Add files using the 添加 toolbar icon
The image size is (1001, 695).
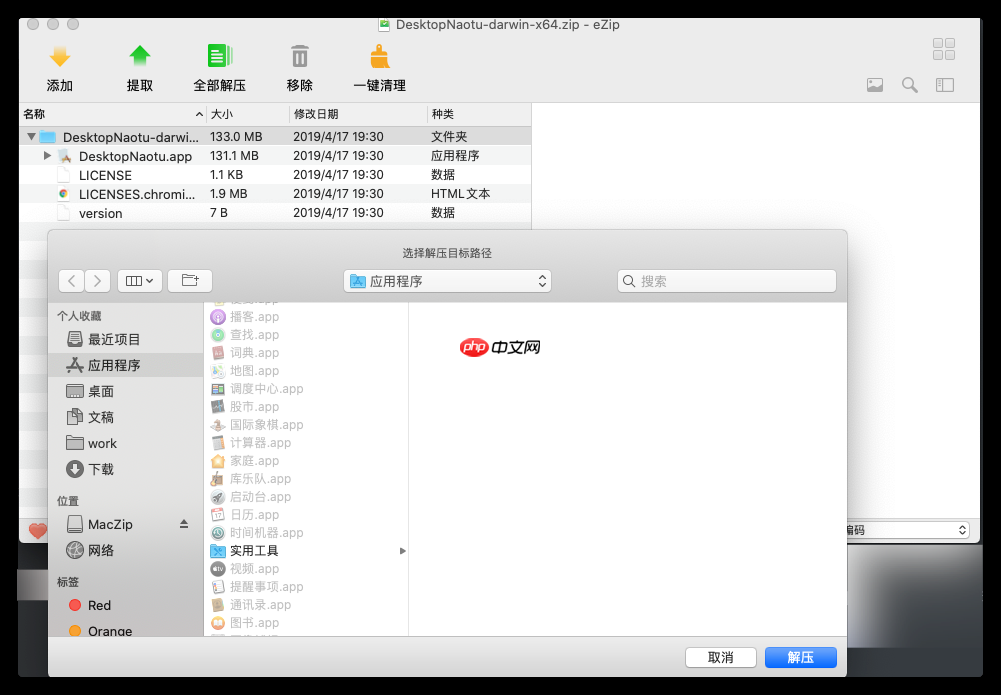tap(58, 56)
